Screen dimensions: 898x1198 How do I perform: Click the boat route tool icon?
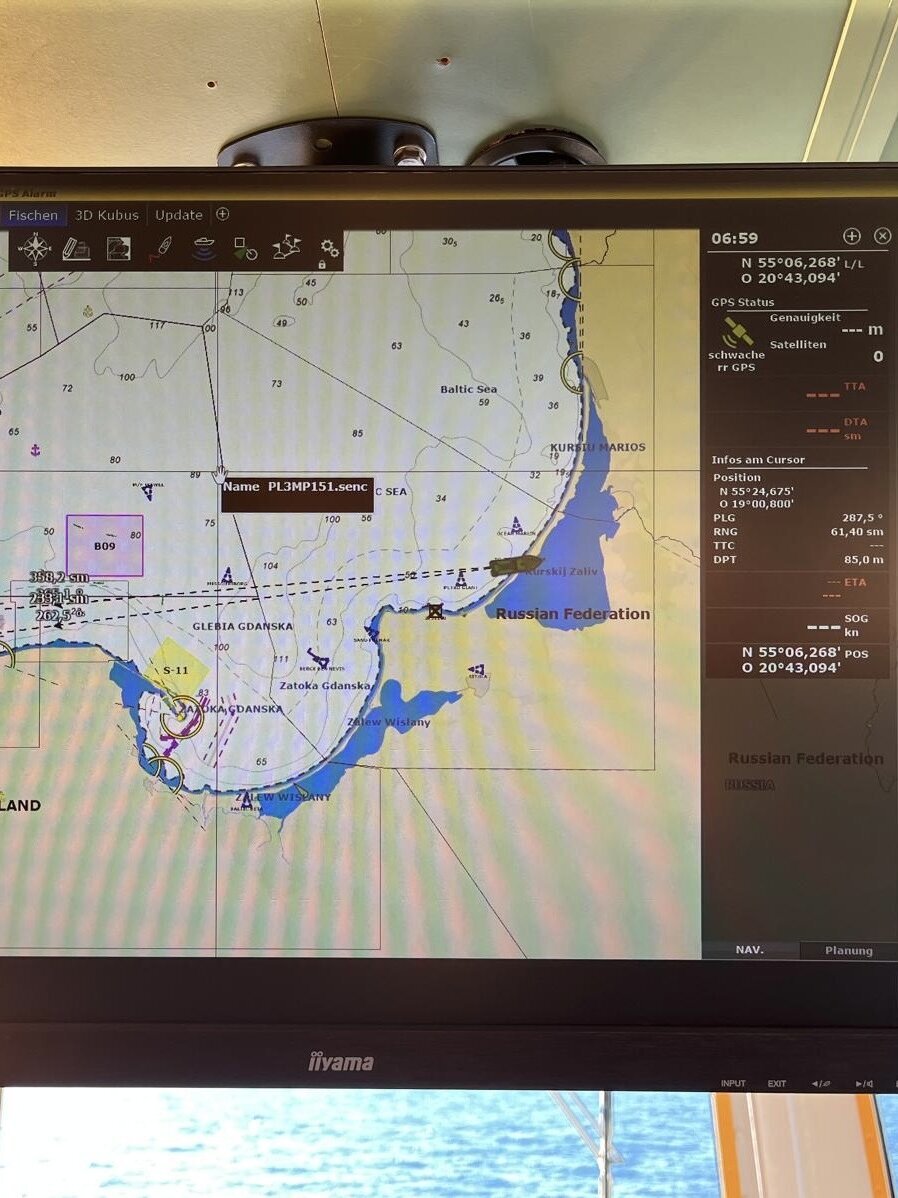[x=162, y=249]
